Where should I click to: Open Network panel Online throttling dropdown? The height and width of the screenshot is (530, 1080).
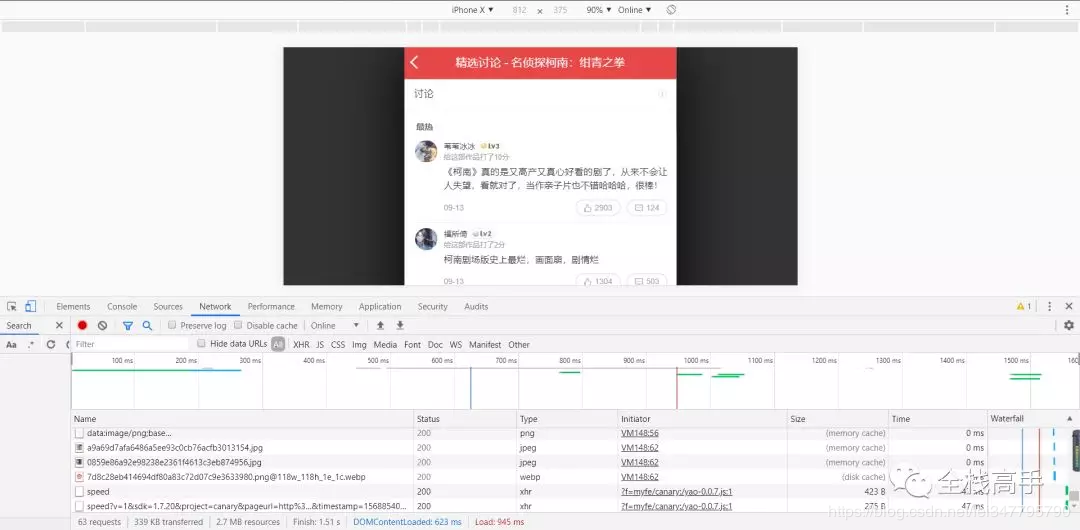(x=335, y=325)
